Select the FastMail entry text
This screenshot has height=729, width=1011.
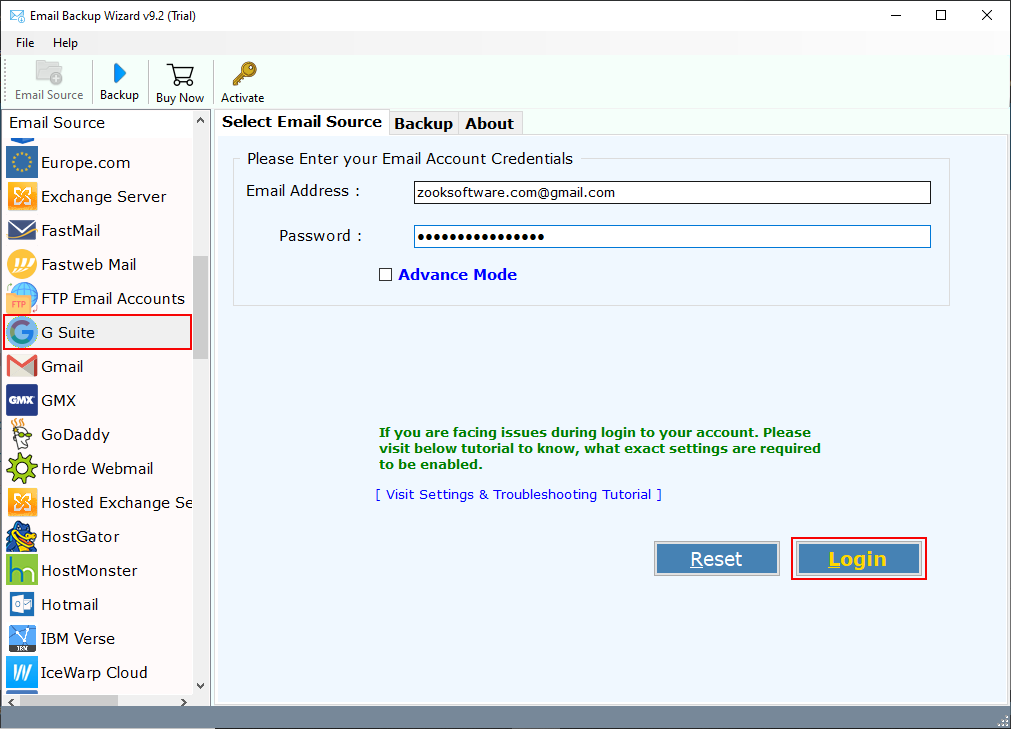click(70, 231)
